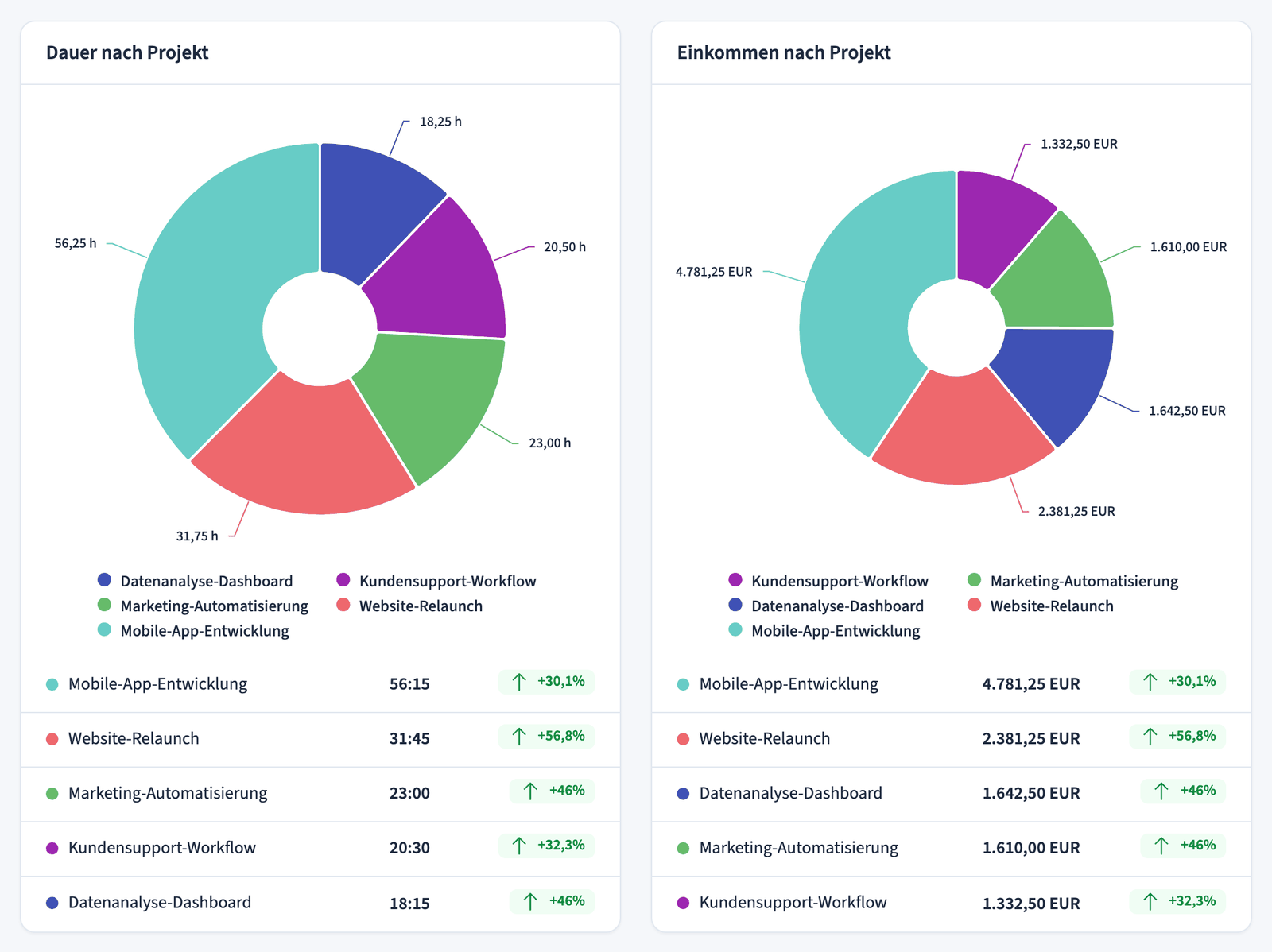Screen dimensions: 1272x952
Task: Click the 31,75 h chart label
Action: click(197, 536)
